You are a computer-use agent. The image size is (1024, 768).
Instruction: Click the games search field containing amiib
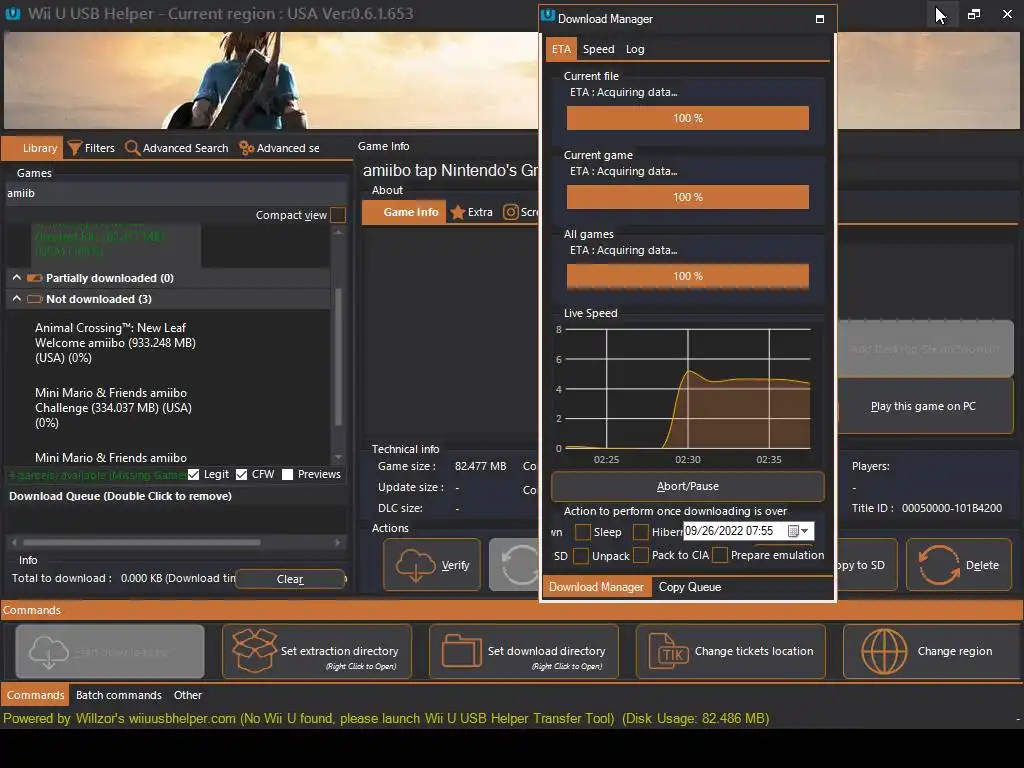pos(175,193)
